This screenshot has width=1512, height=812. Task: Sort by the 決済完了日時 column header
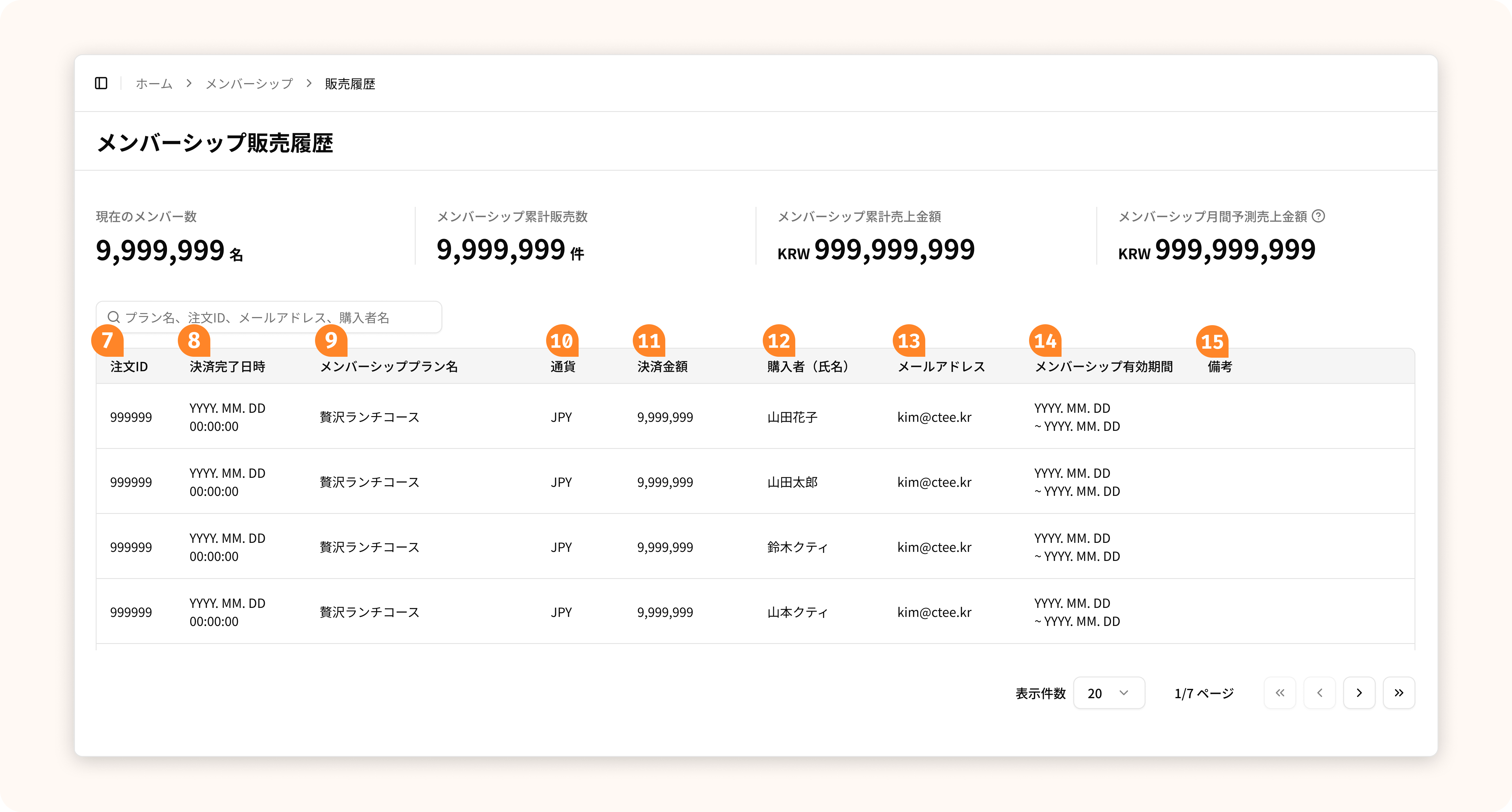coord(227,366)
